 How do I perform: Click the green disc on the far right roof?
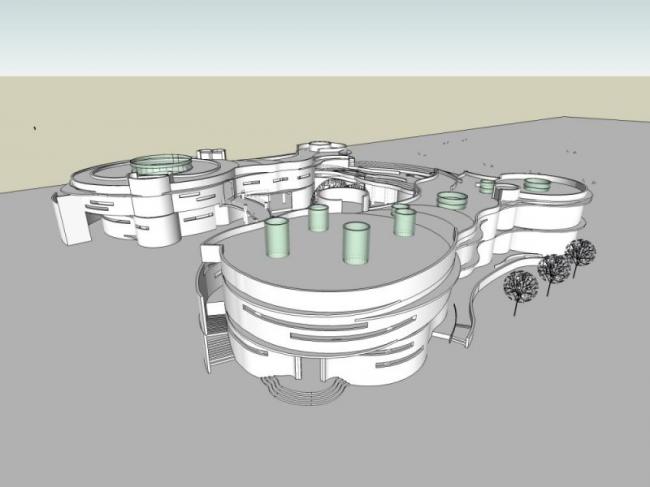537,184
